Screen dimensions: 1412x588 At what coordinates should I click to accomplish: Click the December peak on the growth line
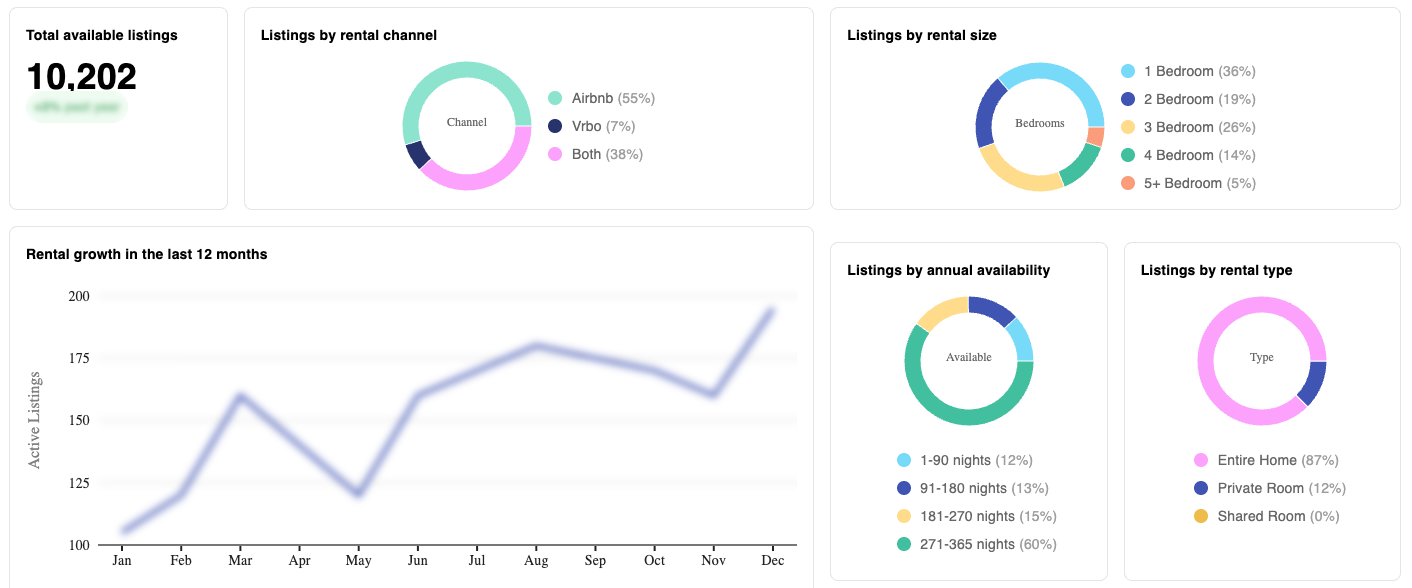click(770, 311)
